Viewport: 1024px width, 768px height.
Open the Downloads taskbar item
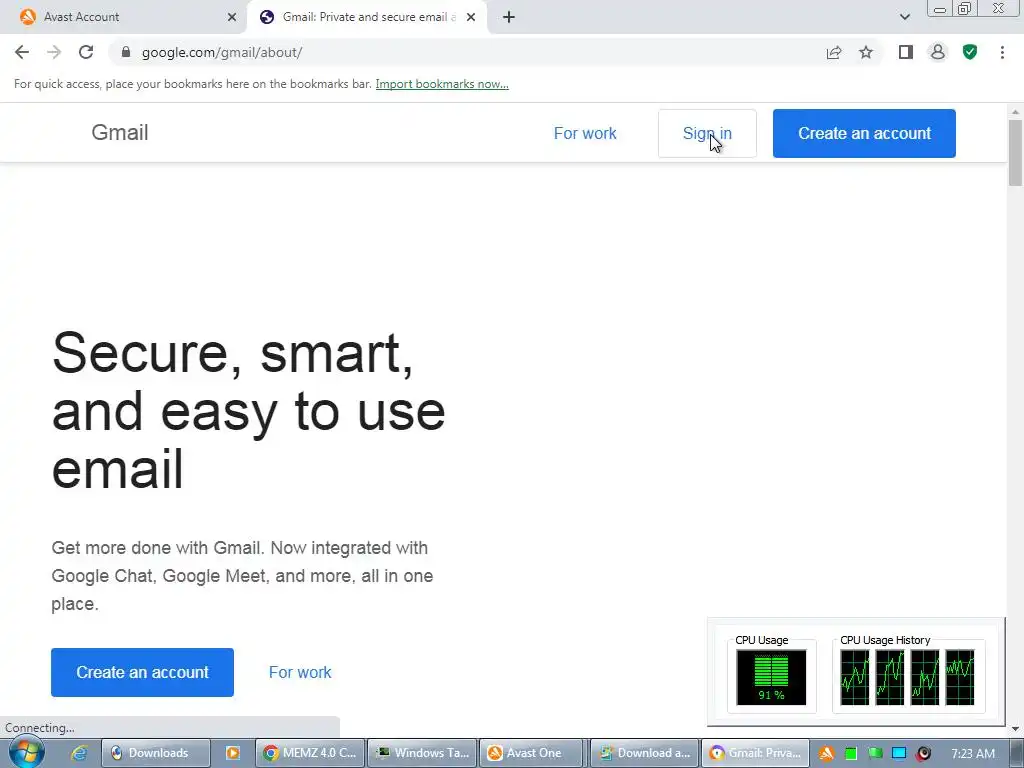click(x=157, y=753)
